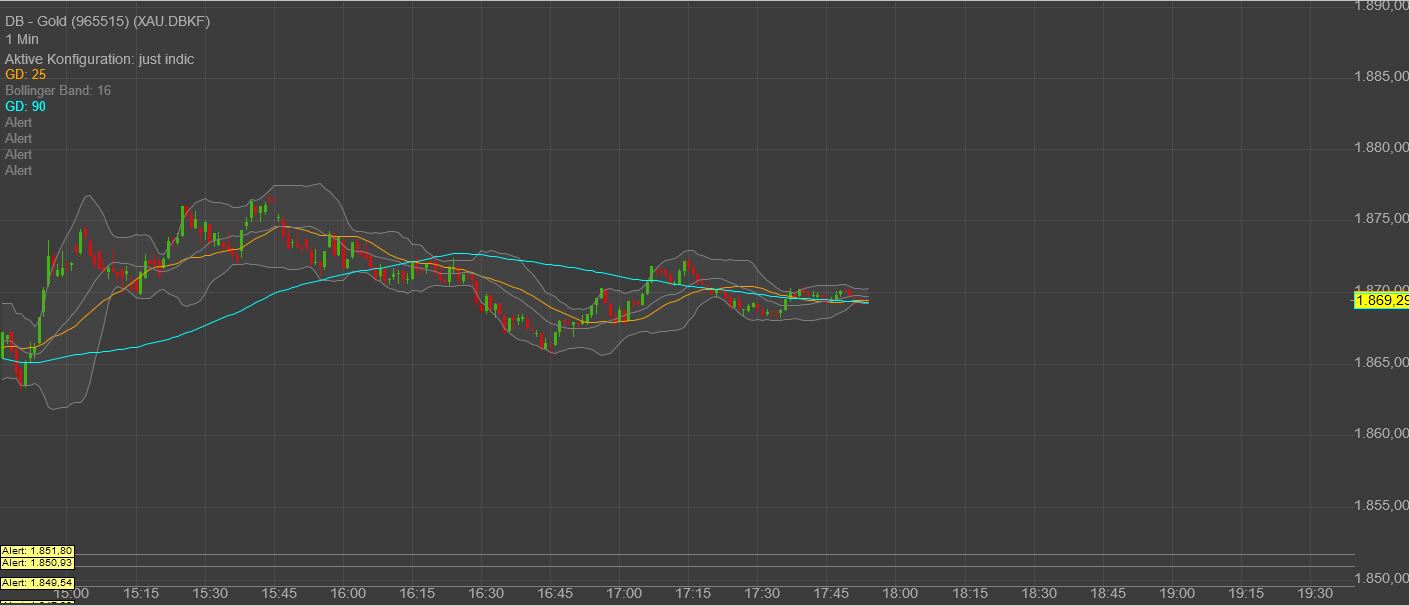Click the Alert: 1.850,93 price tag
1410x606 pixels.
click(37, 564)
